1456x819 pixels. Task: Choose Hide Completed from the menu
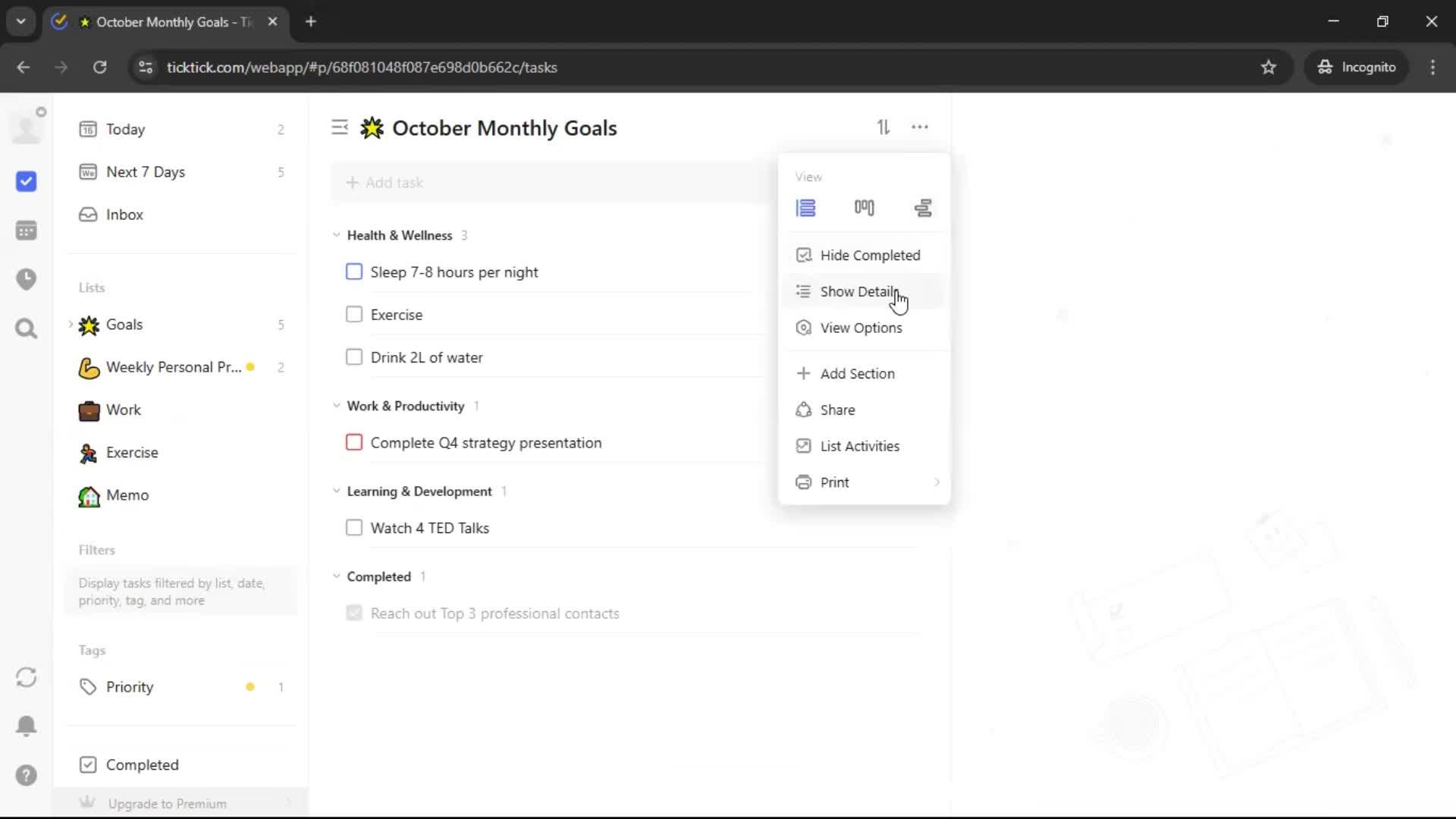tap(870, 256)
